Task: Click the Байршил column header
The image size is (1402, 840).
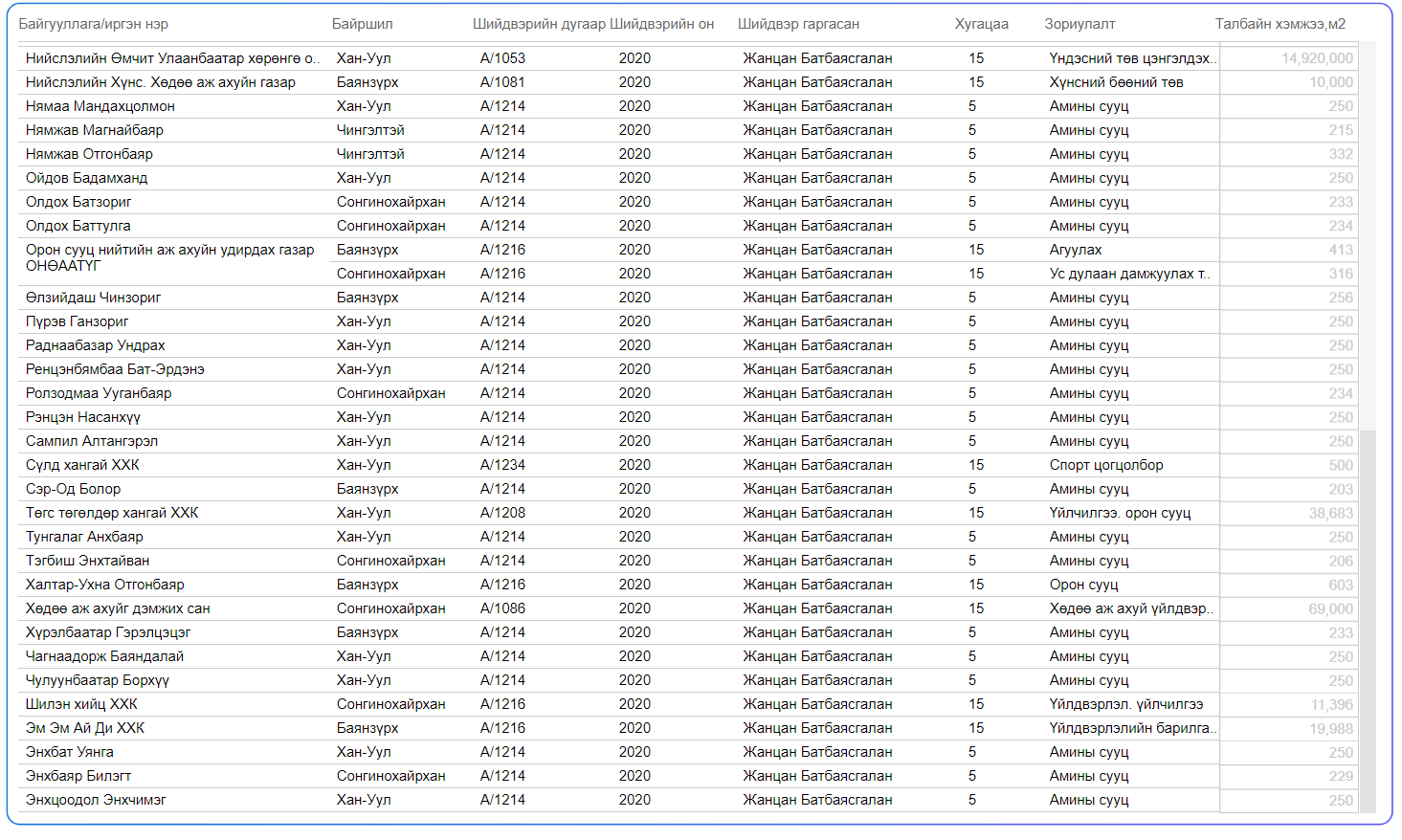Action: point(362,24)
